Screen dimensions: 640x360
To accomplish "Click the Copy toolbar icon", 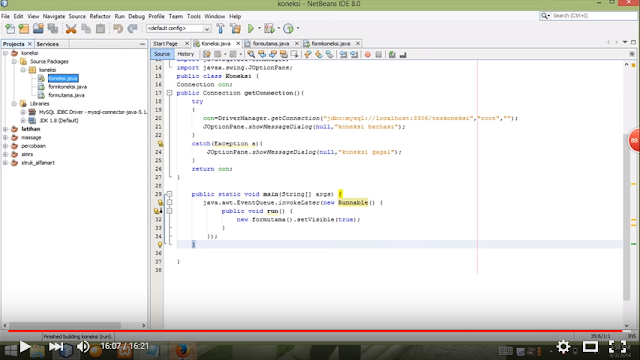I will pos(86,28).
